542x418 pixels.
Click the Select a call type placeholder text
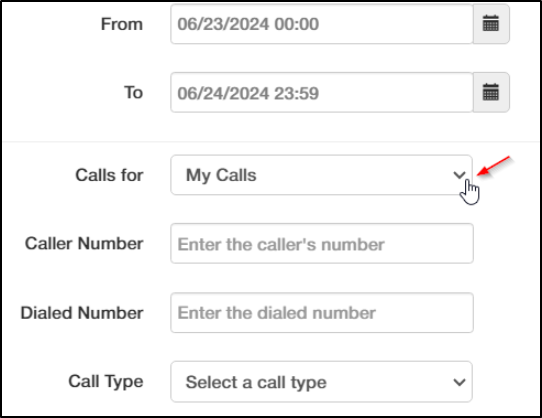pos(256,382)
